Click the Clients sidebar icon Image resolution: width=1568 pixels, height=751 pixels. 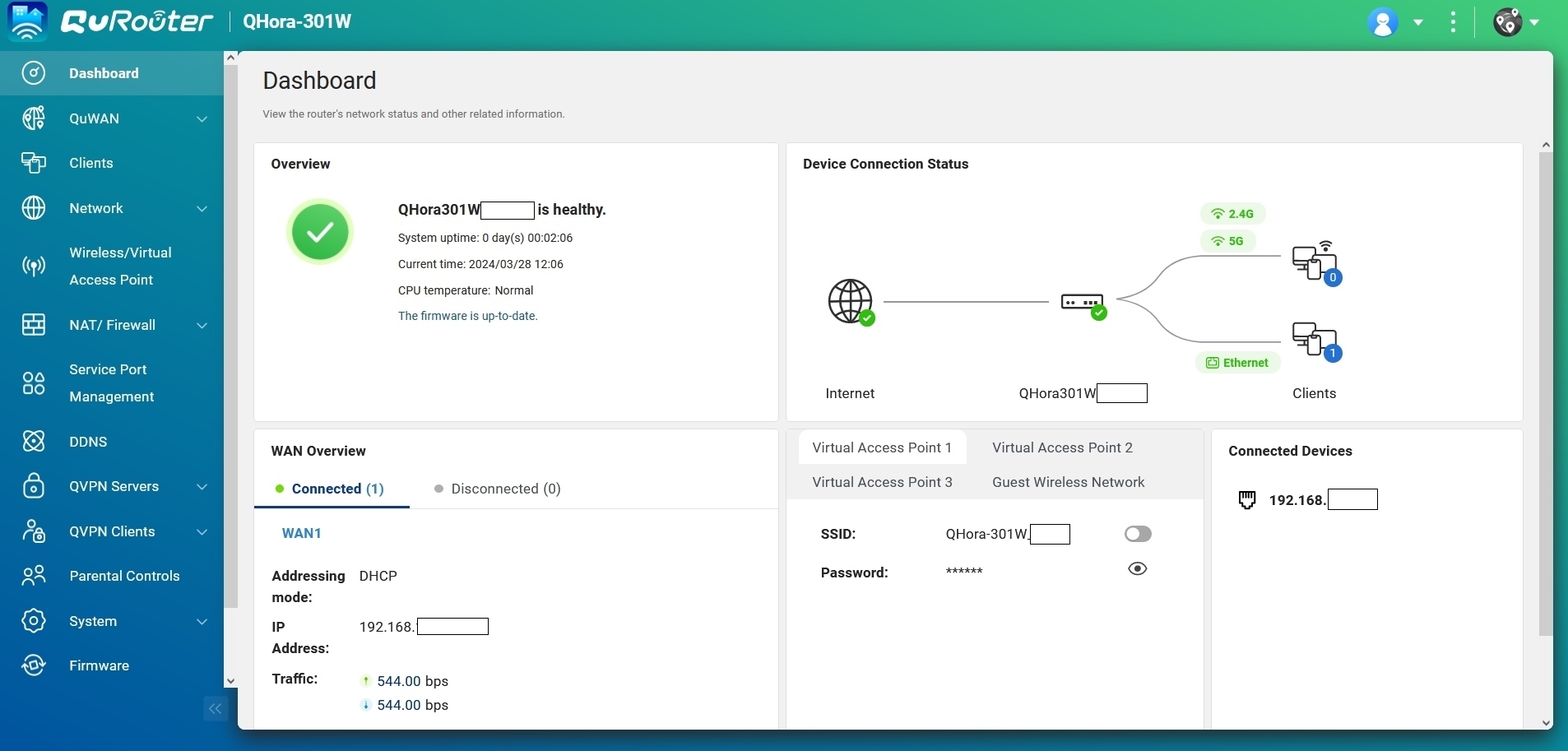[x=34, y=163]
